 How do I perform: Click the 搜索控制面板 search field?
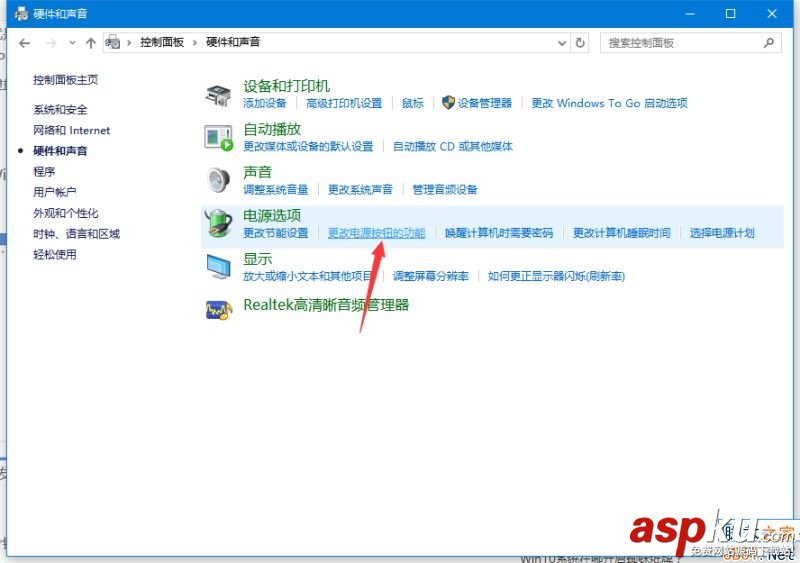pos(691,43)
